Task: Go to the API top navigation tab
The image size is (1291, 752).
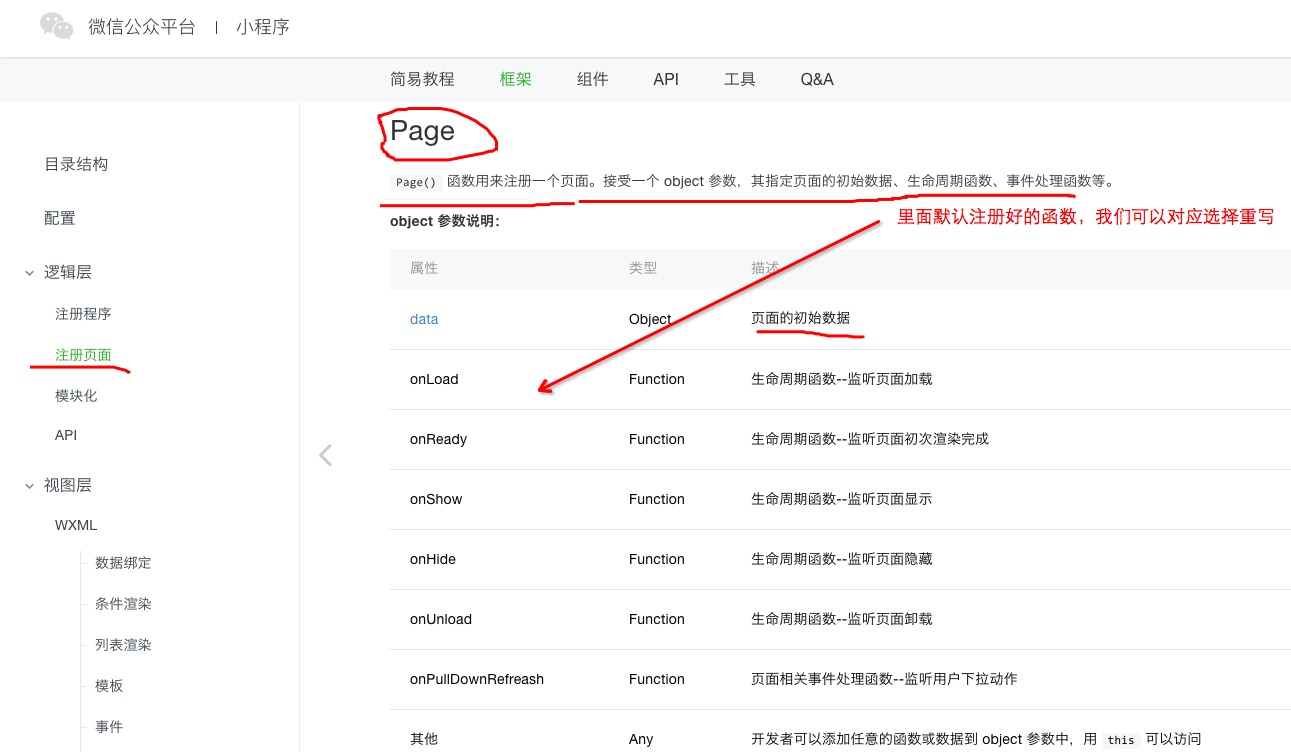Action: coord(666,79)
